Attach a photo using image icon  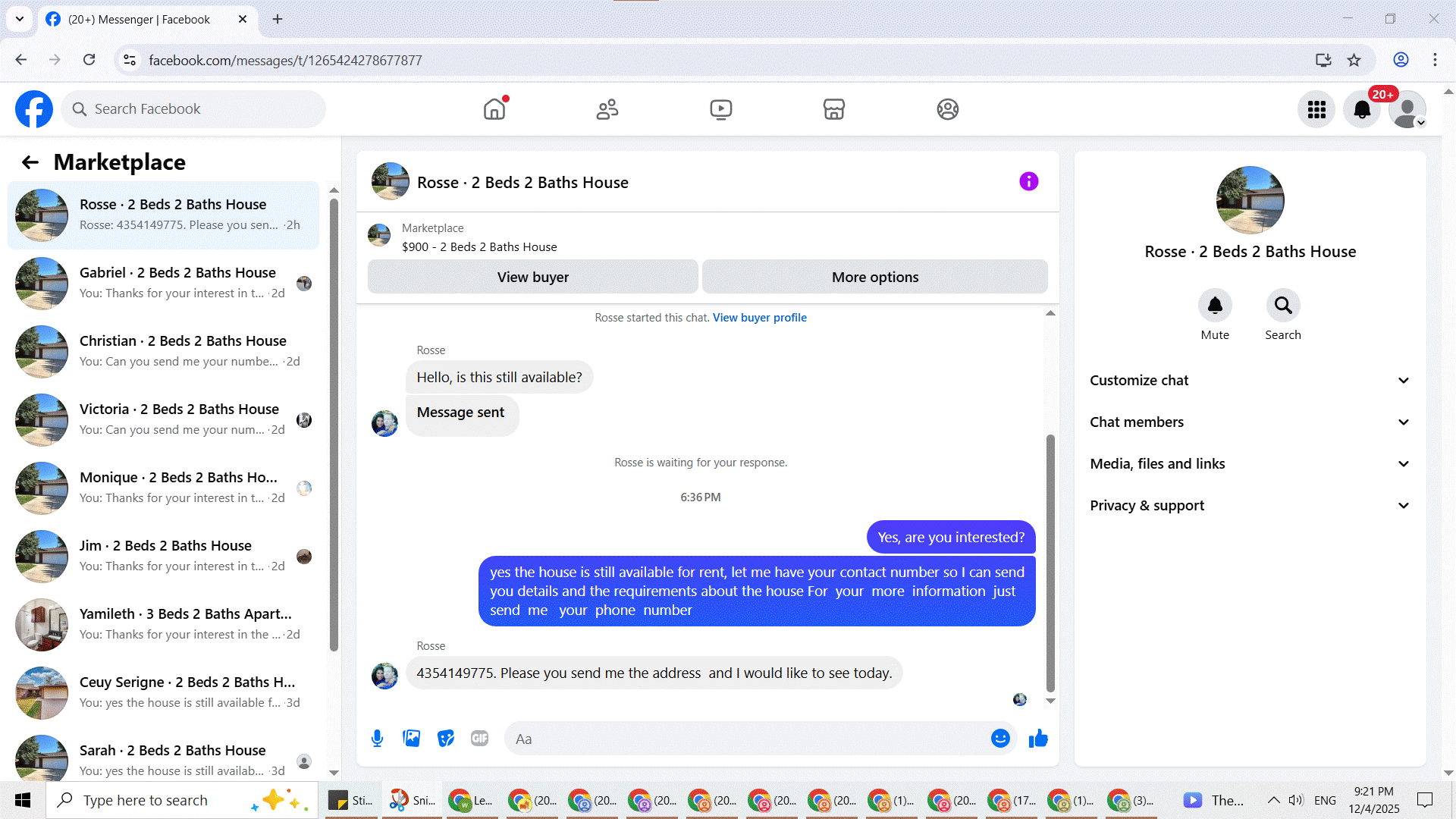(411, 739)
